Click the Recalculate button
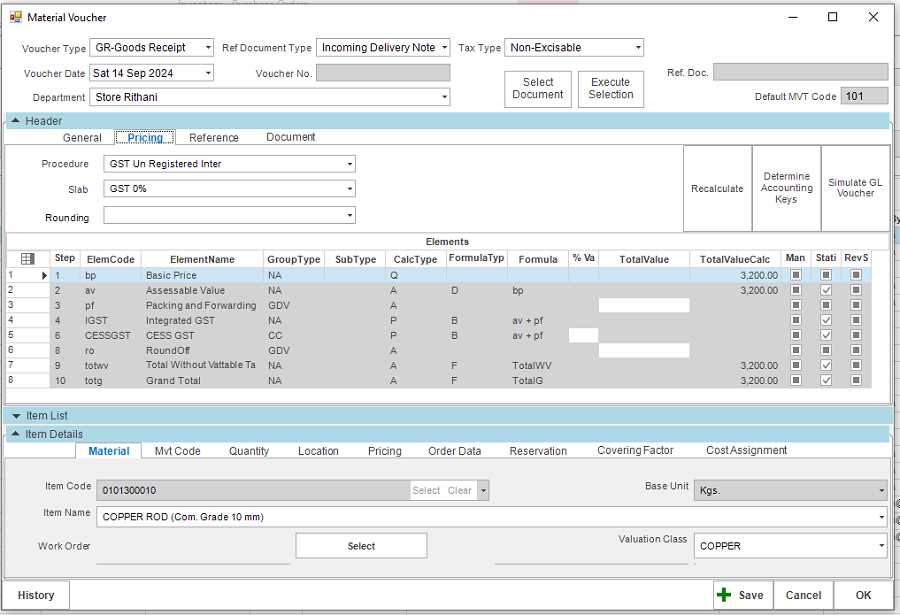900x615 pixels. click(x=717, y=188)
